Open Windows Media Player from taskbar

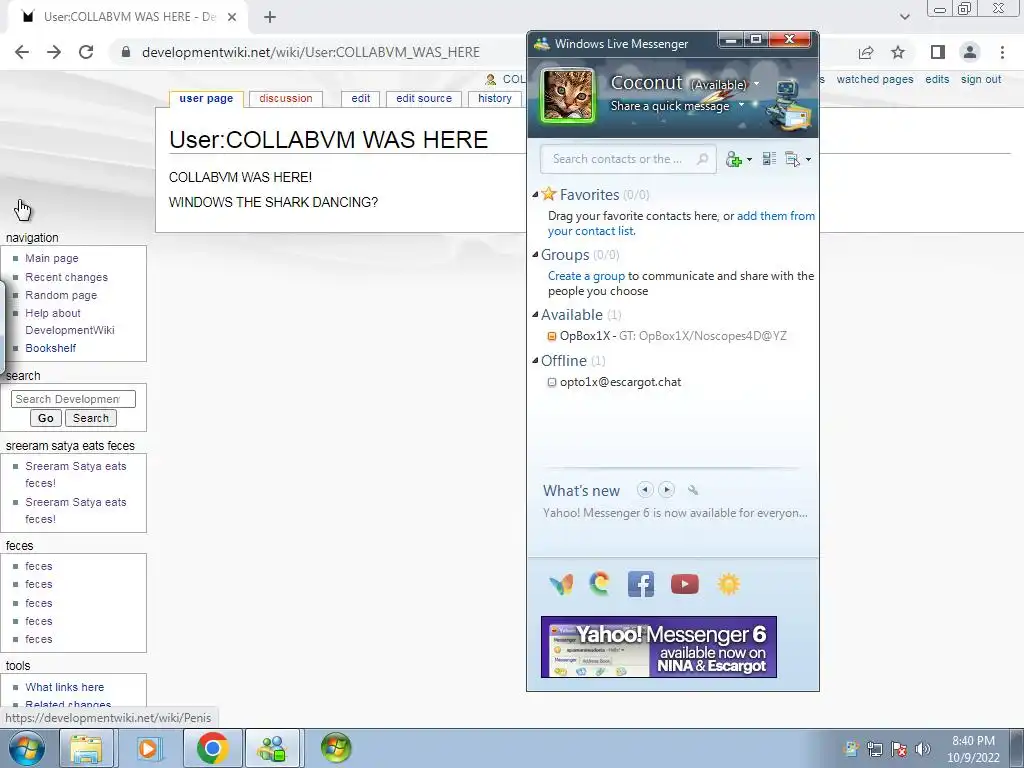(148, 748)
